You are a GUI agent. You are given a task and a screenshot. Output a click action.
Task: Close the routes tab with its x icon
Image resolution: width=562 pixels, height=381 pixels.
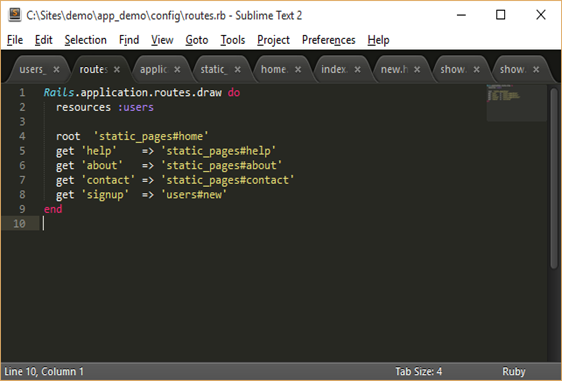(x=117, y=69)
